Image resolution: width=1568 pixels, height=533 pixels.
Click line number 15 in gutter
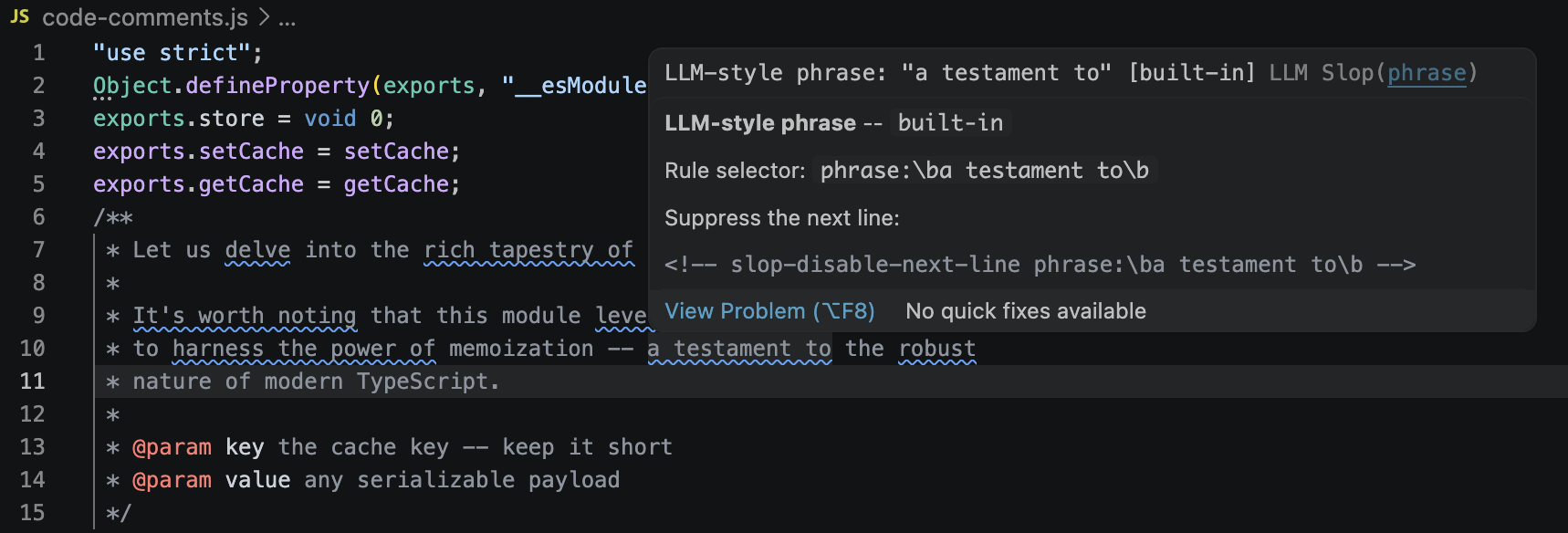click(33, 513)
